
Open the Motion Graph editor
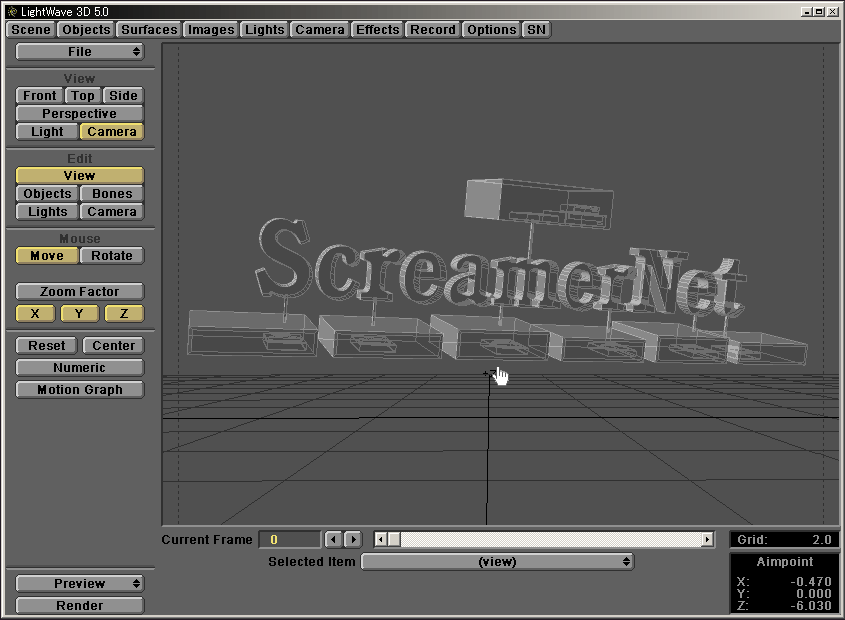pos(80,390)
